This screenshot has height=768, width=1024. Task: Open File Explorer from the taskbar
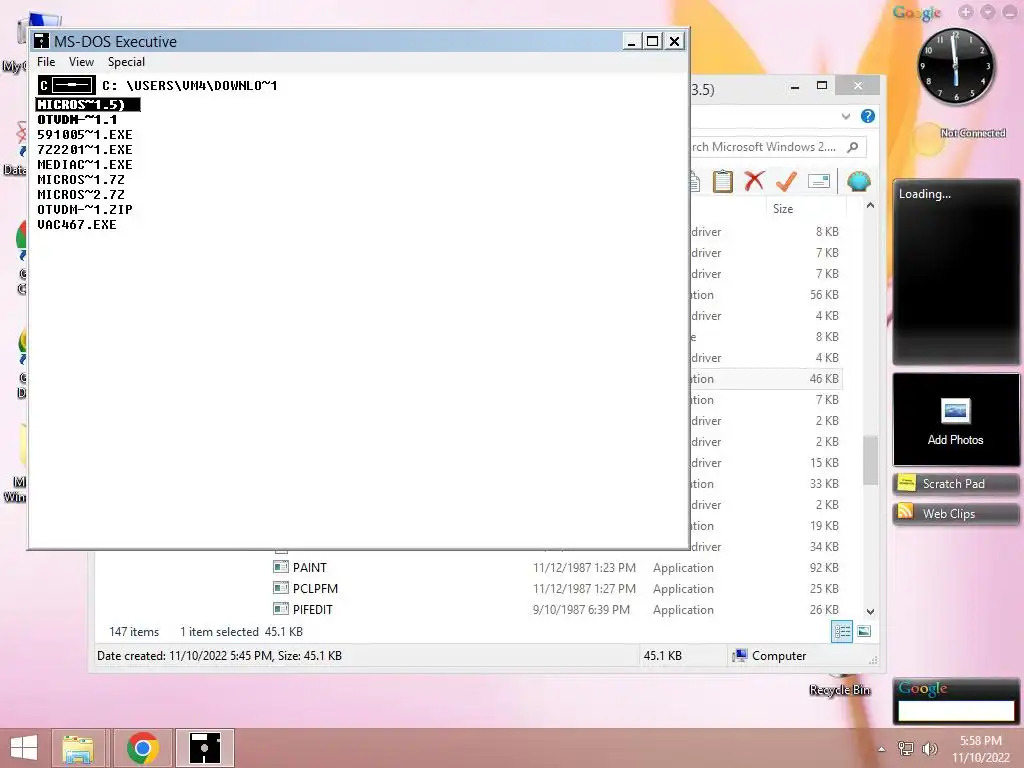point(78,748)
